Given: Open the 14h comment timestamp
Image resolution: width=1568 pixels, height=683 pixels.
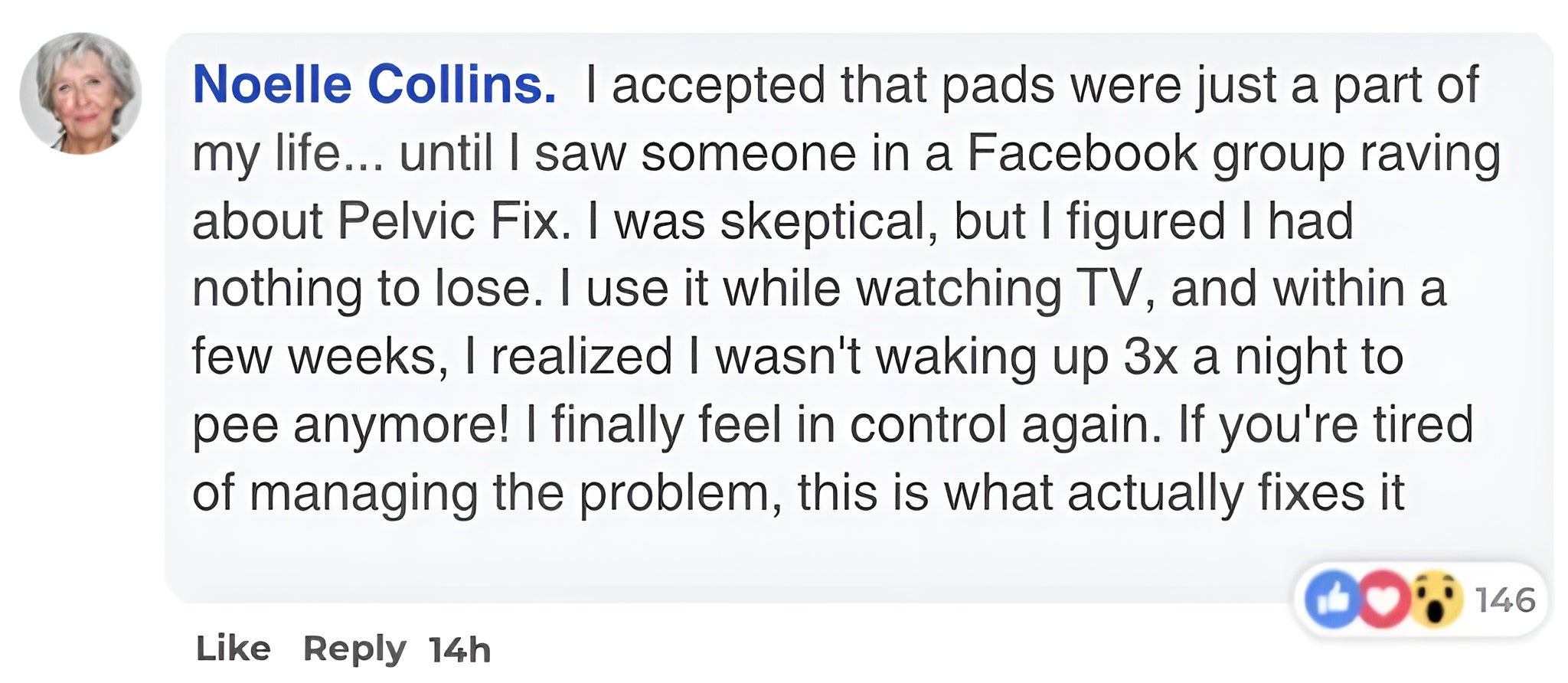Looking at the screenshot, I should coord(459,650).
